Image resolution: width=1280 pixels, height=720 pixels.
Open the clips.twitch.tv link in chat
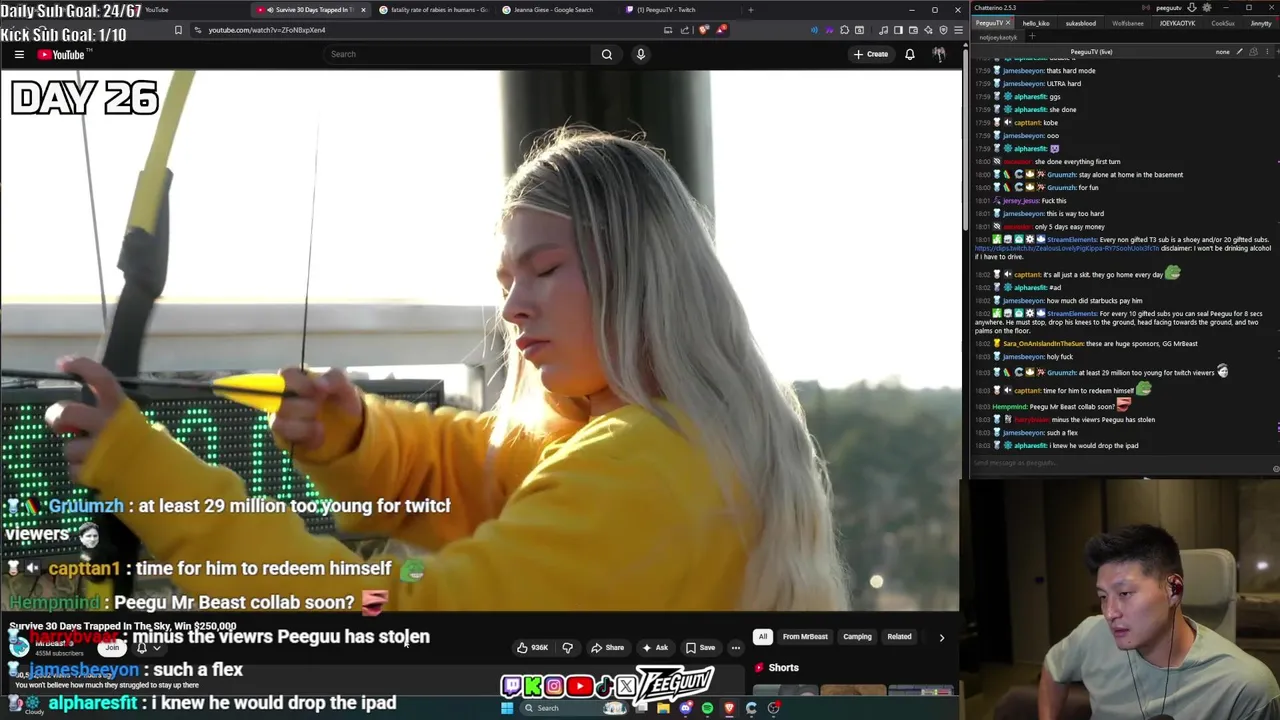1068,248
